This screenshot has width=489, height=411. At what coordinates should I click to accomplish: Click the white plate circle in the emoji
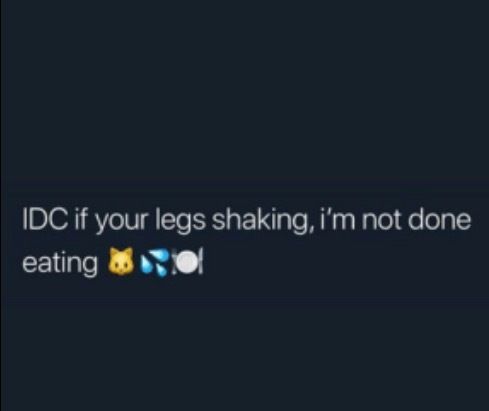coord(187,263)
